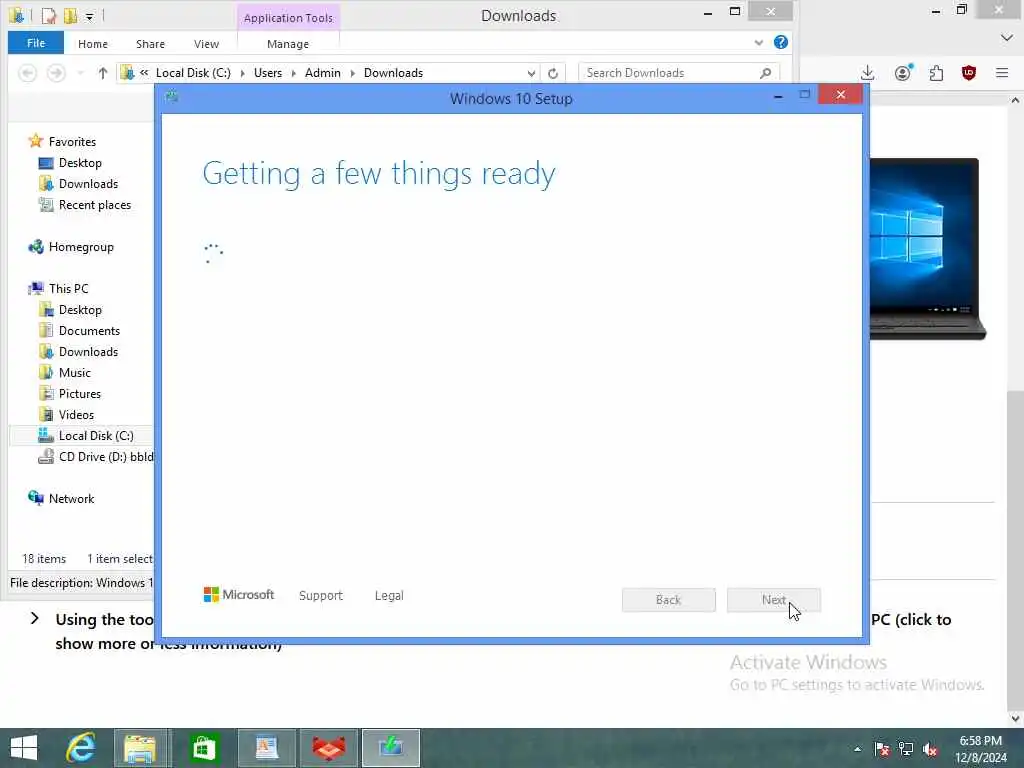The width and height of the screenshot is (1024, 768).
Task: Click the muted volume tray icon
Action: [930, 750]
